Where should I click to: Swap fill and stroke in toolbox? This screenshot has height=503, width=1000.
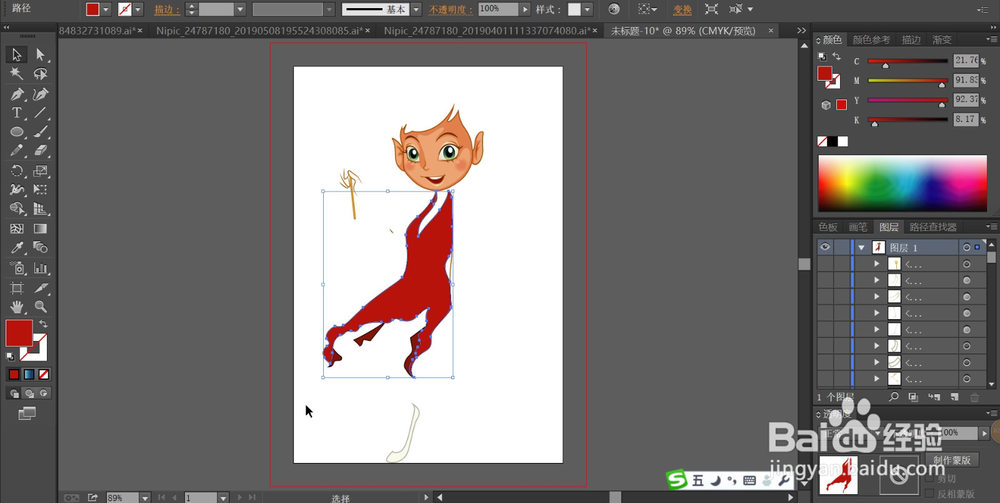pos(43,324)
